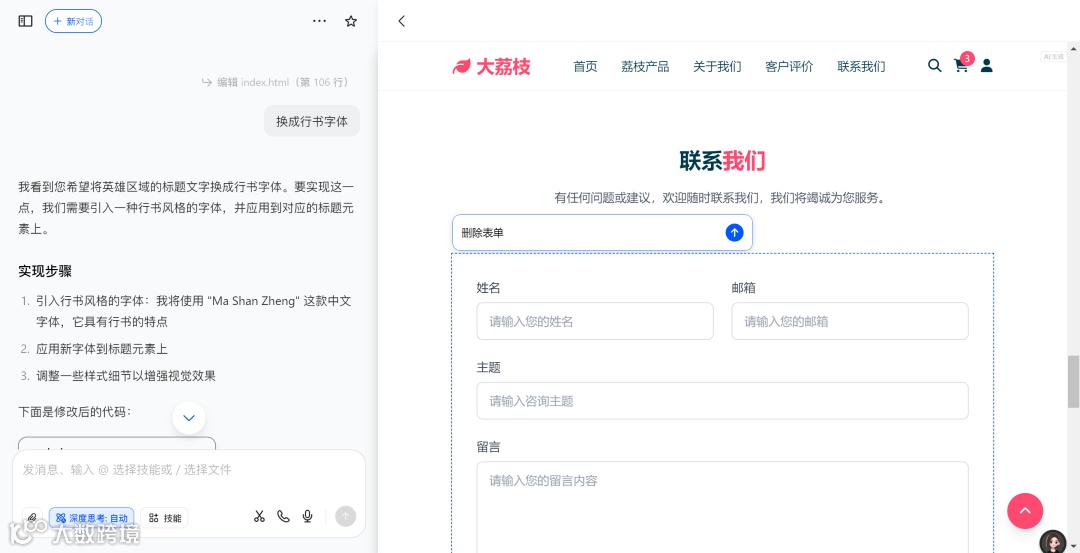Submit the 删除表单 prompt with blue arrow
1080x553 pixels.
click(734, 233)
